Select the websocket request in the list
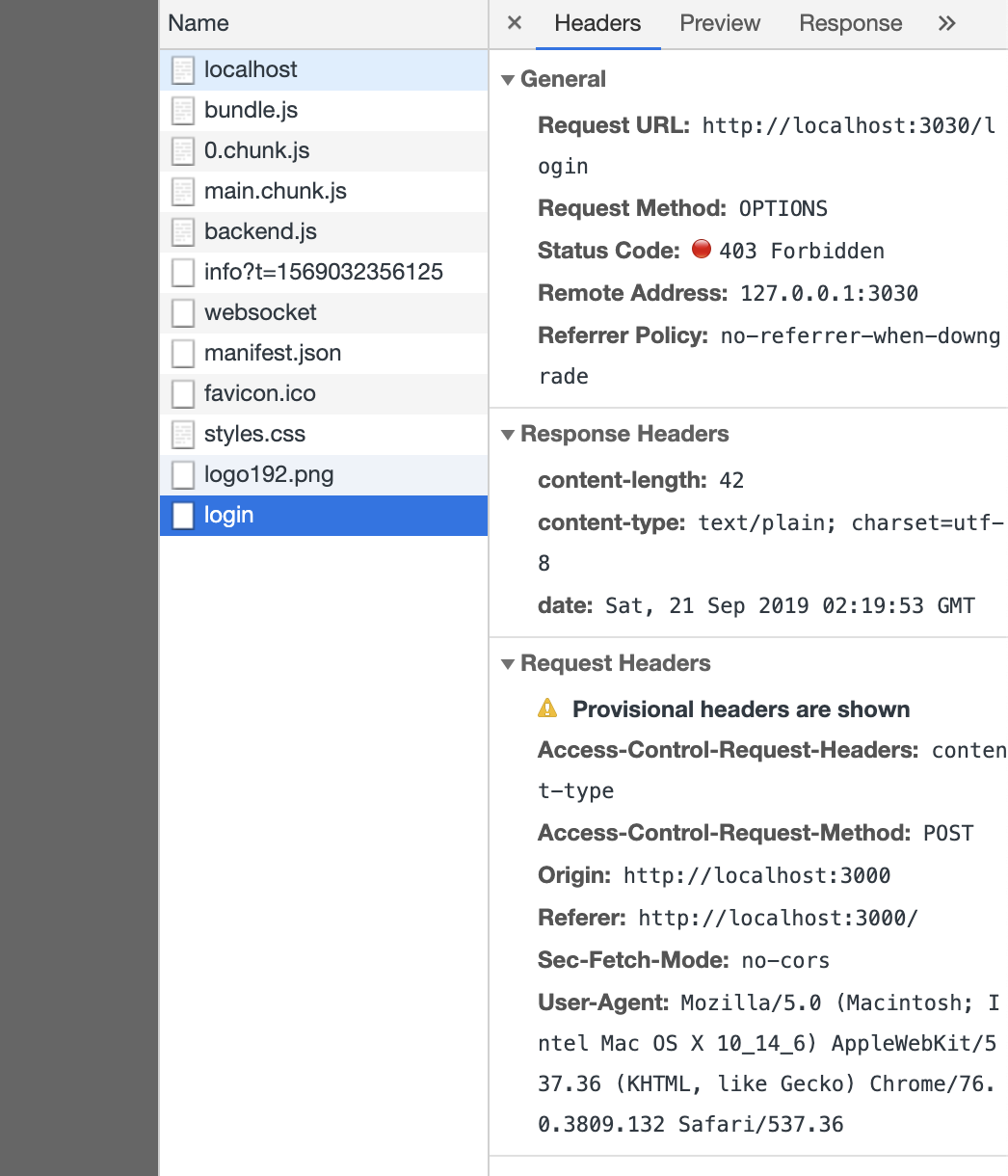This screenshot has height=1176, width=1008. tap(260, 312)
